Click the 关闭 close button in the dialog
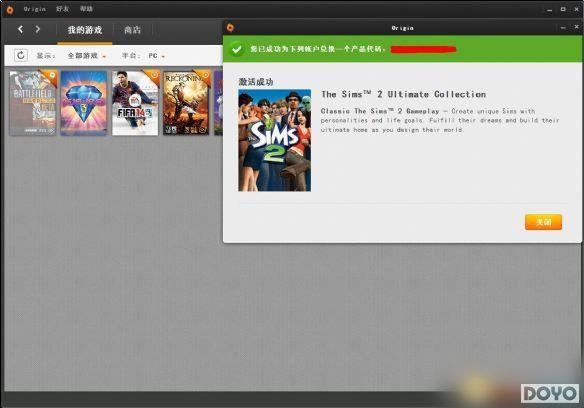 click(543, 222)
